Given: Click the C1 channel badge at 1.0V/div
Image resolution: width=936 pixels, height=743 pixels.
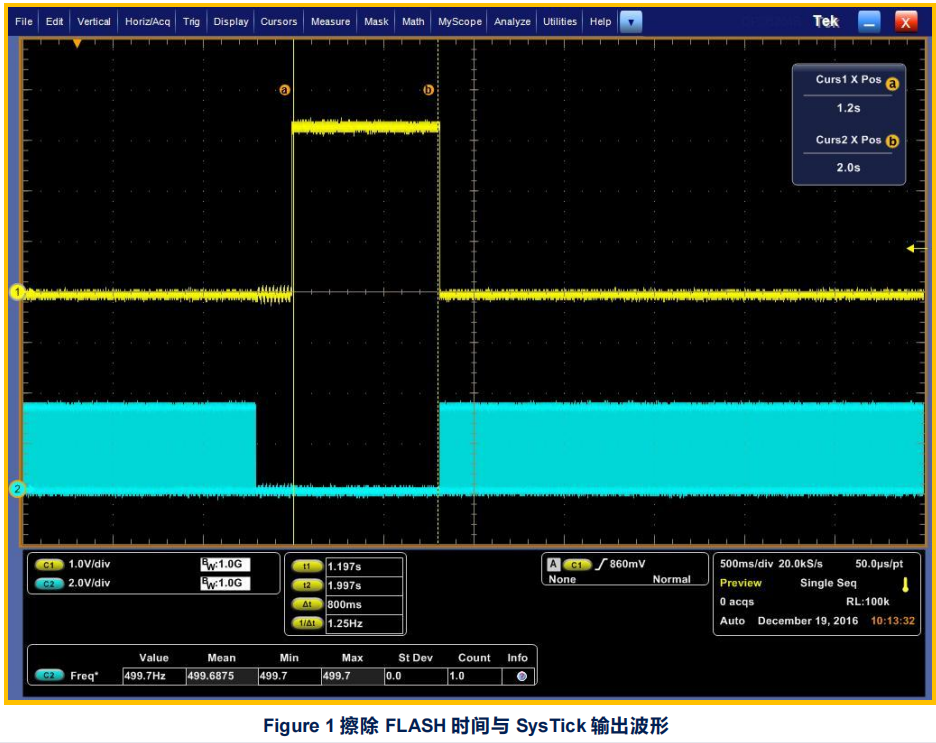Looking at the screenshot, I should [x=48, y=564].
